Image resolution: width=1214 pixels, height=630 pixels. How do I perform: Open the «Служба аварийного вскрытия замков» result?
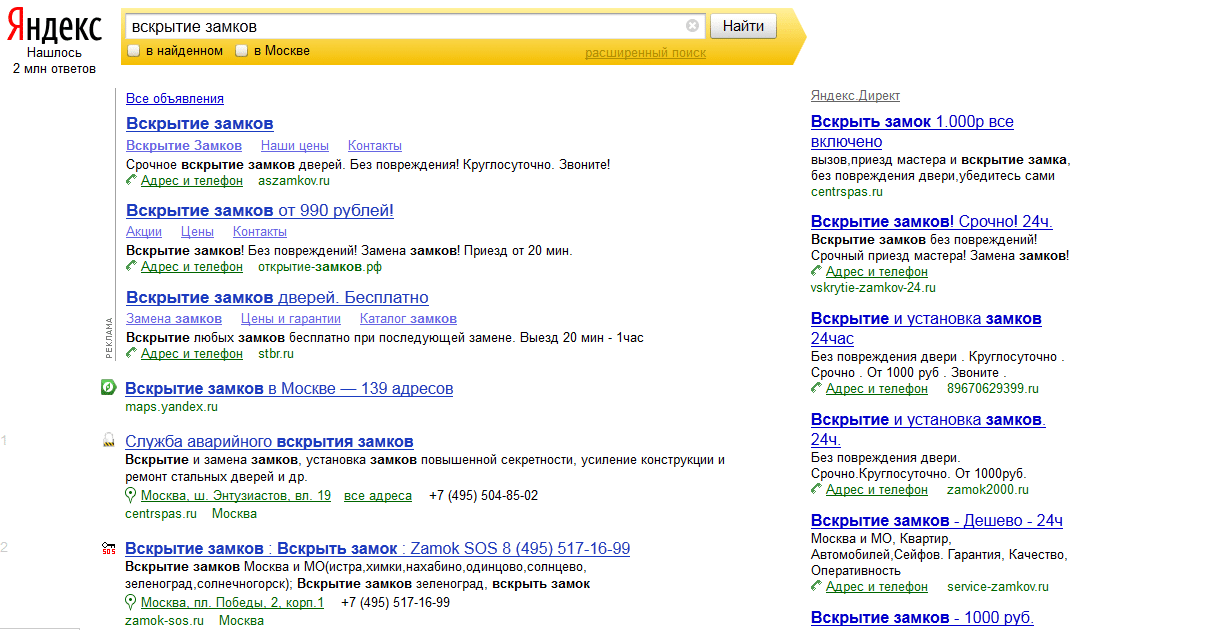pos(269,442)
